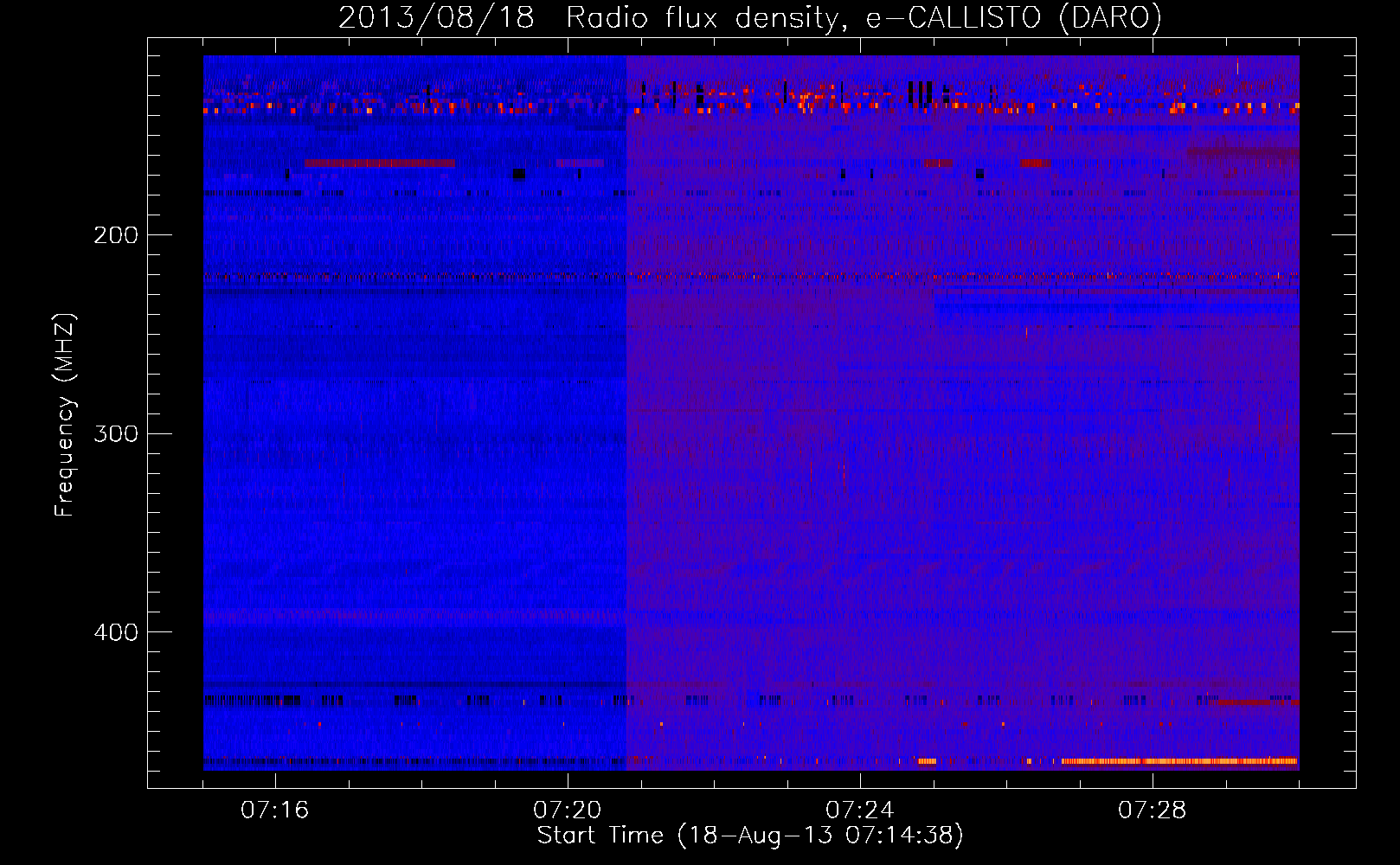Click the 300 frequency tick label
The image size is (1400, 865).
[x=116, y=433]
